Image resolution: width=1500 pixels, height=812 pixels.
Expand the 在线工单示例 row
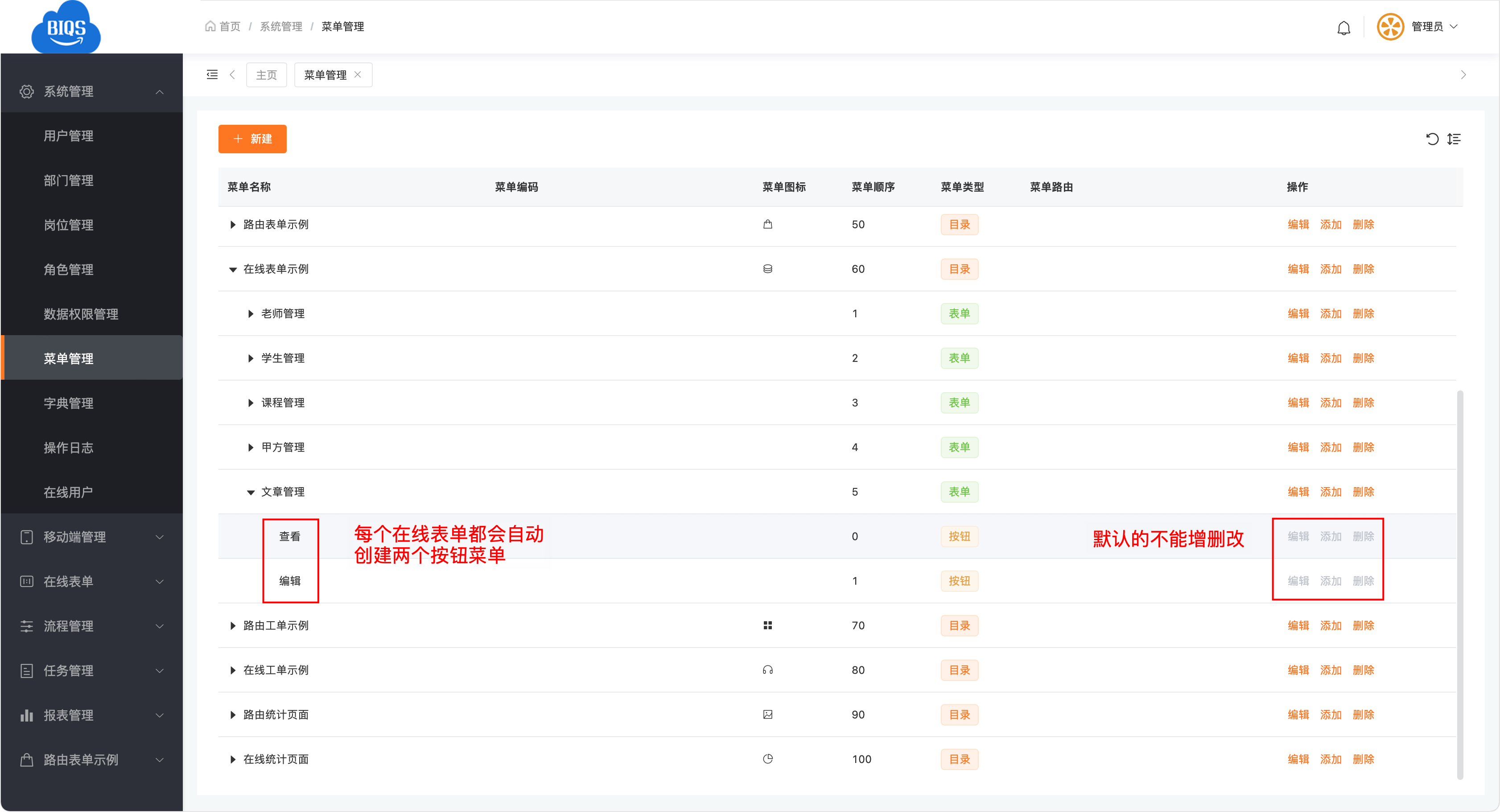[233, 671]
